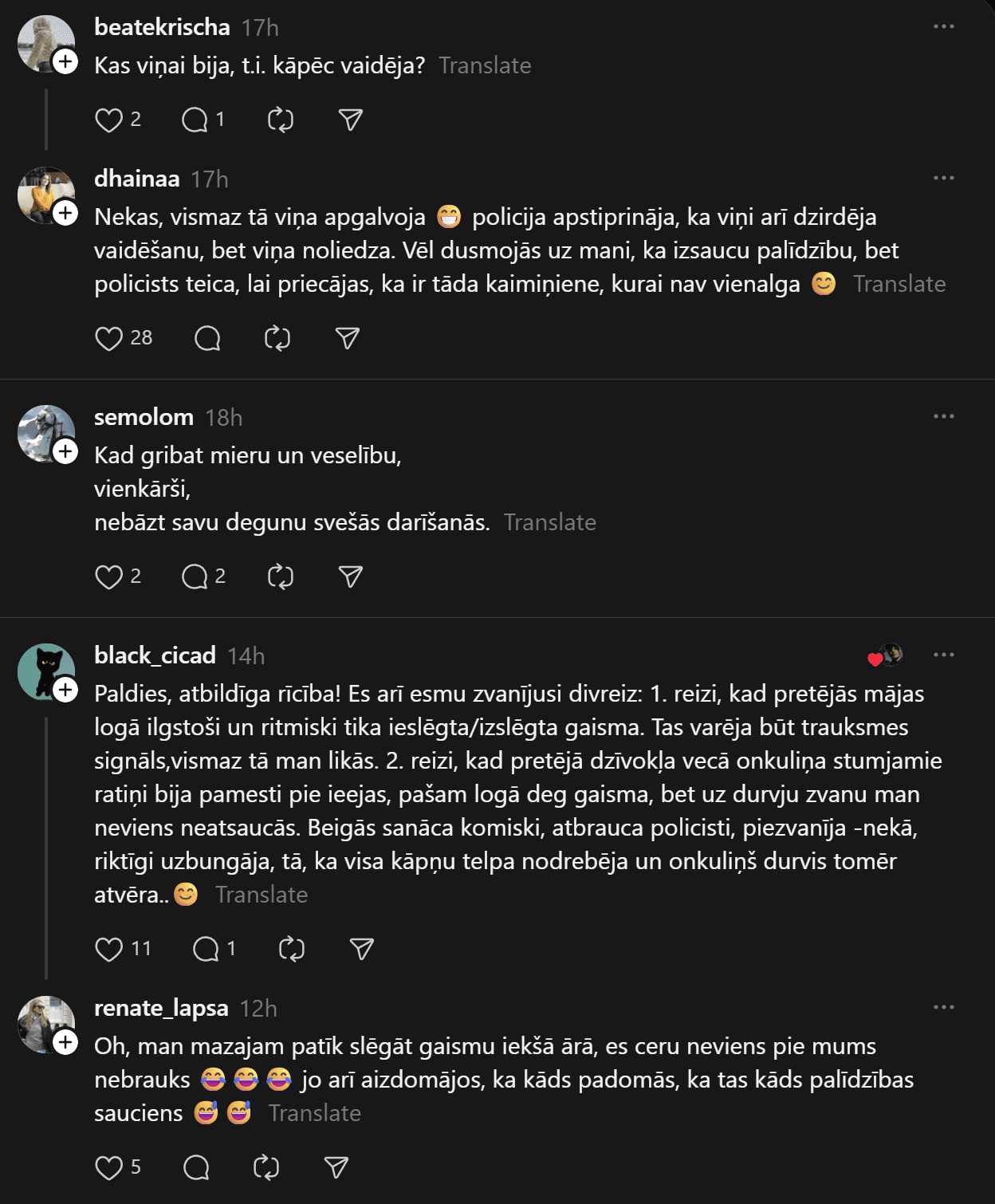
Task: Reply to black_cicad's comment
Action: pyautogui.click(x=206, y=949)
